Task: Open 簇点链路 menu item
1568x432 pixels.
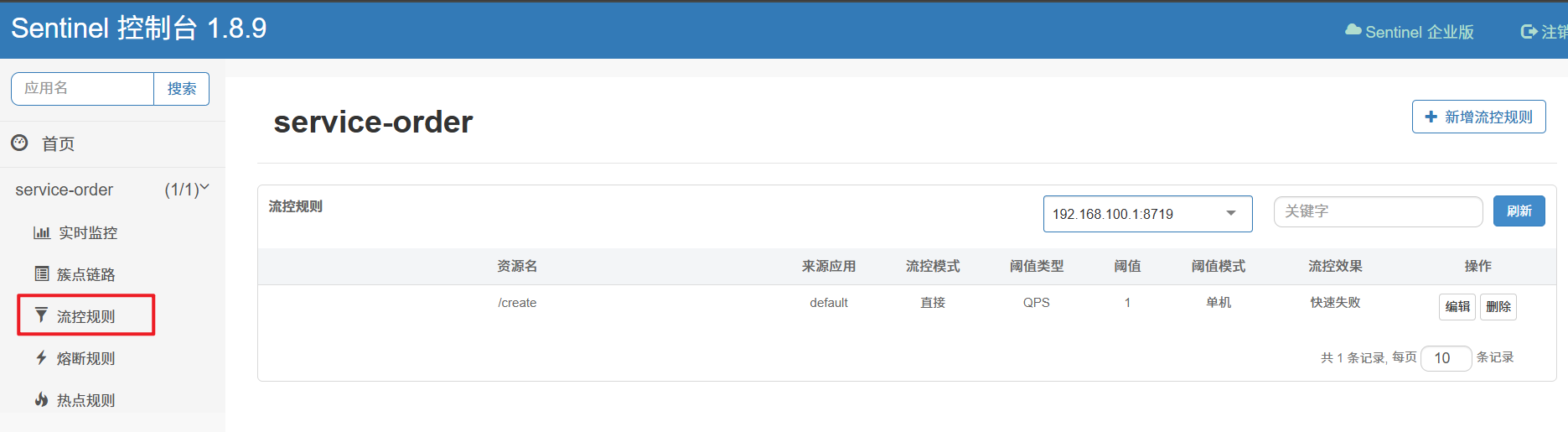Action: point(85,274)
